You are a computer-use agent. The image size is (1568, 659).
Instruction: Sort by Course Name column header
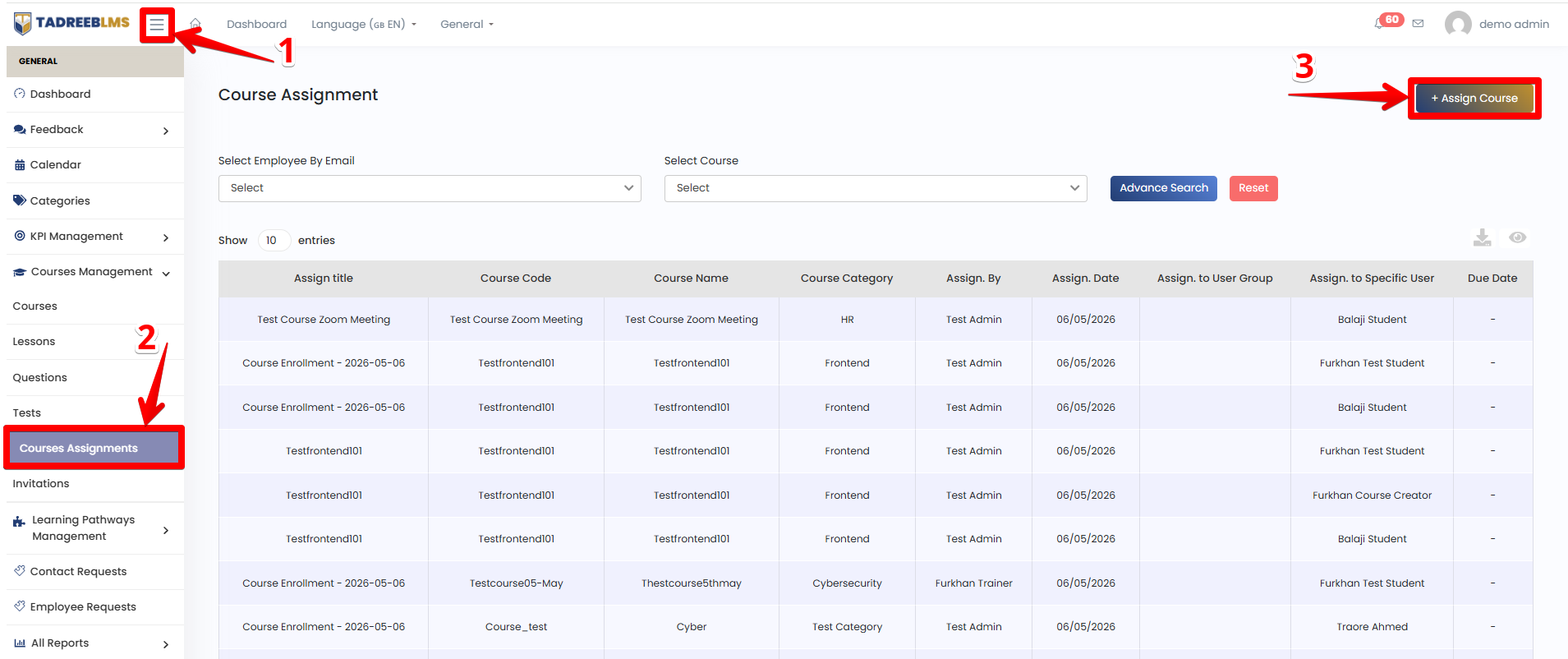(691, 278)
